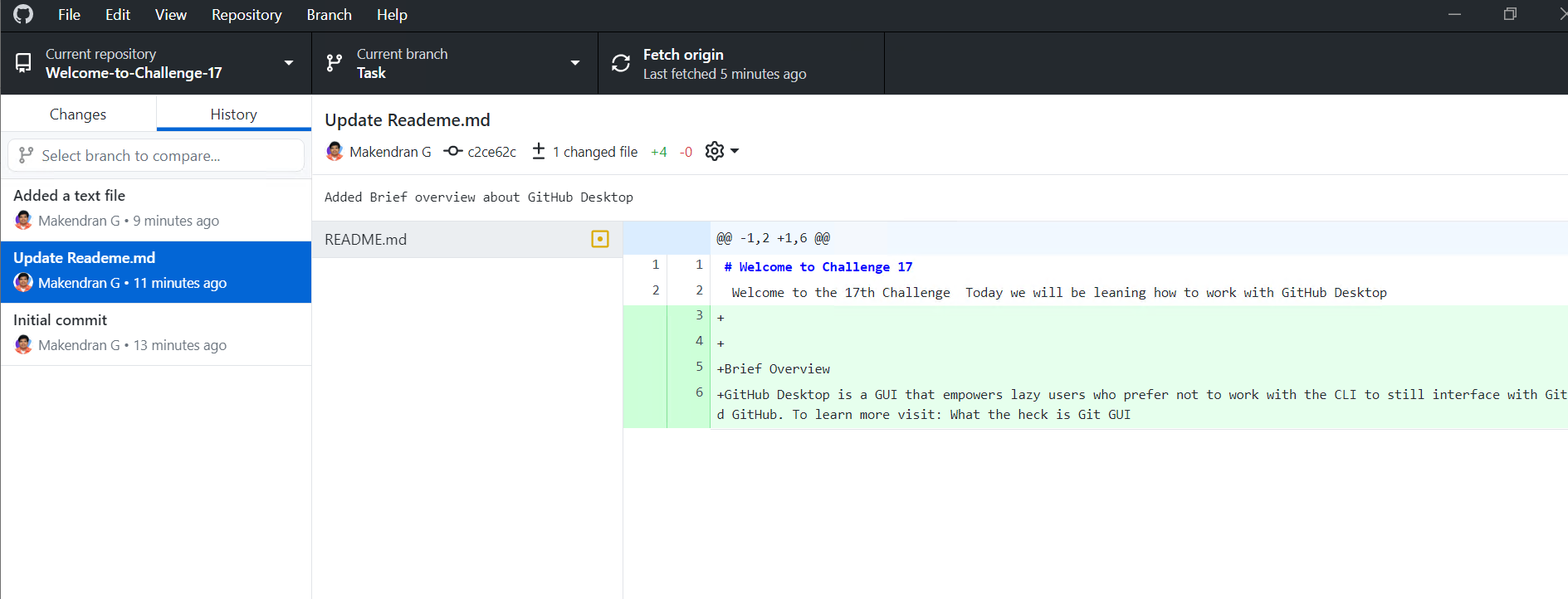
Task: Click added line +Brief Overview
Action: pos(774,368)
